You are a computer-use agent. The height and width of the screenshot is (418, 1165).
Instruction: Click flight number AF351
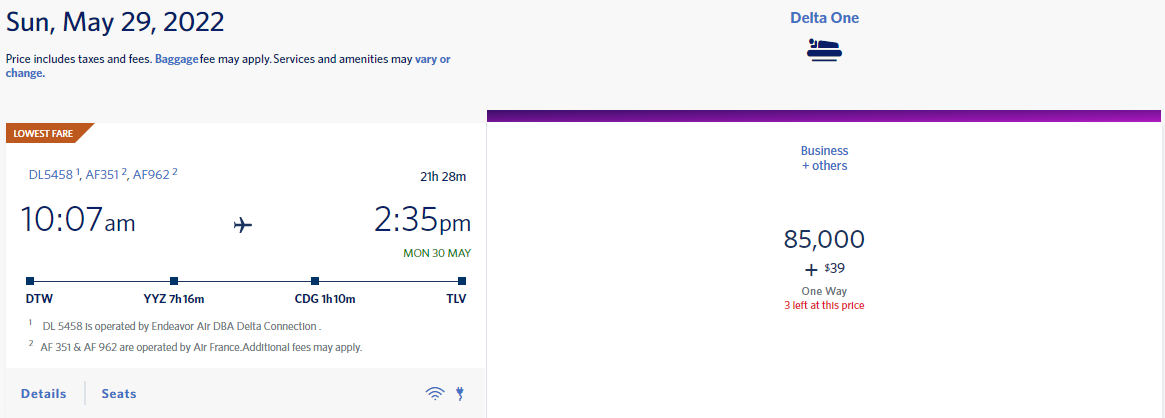click(103, 175)
